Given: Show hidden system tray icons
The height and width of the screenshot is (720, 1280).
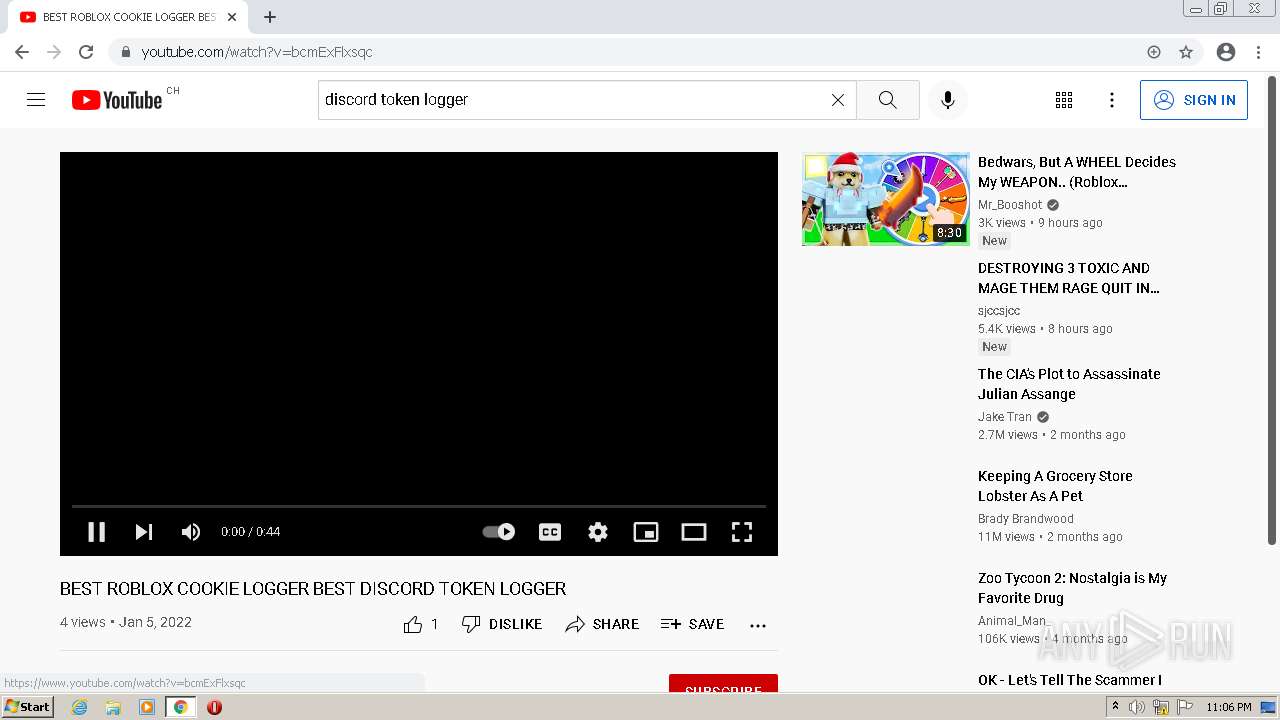Looking at the screenshot, I should pyautogui.click(x=1115, y=707).
